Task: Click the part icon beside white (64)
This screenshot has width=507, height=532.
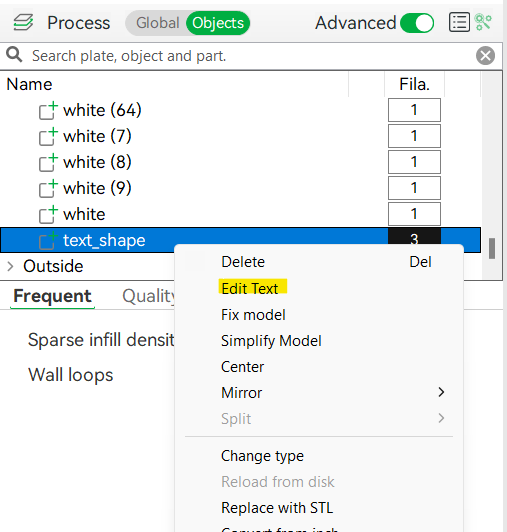Action: click(x=48, y=111)
